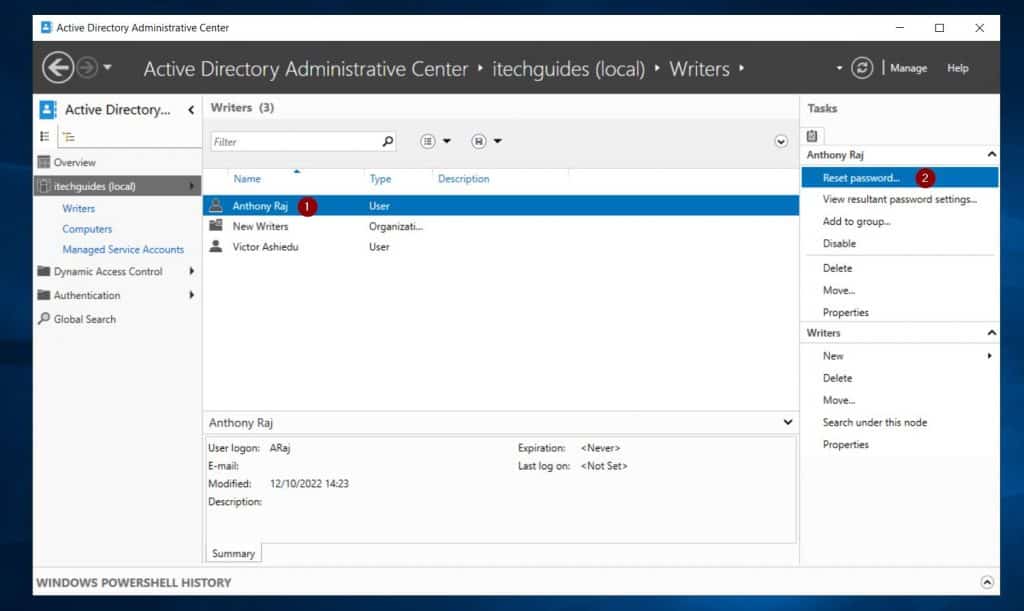This screenshot has width=1024, height=611.
Task: Expand the filter criteria chevron button
Action: [x=780, y=142]
